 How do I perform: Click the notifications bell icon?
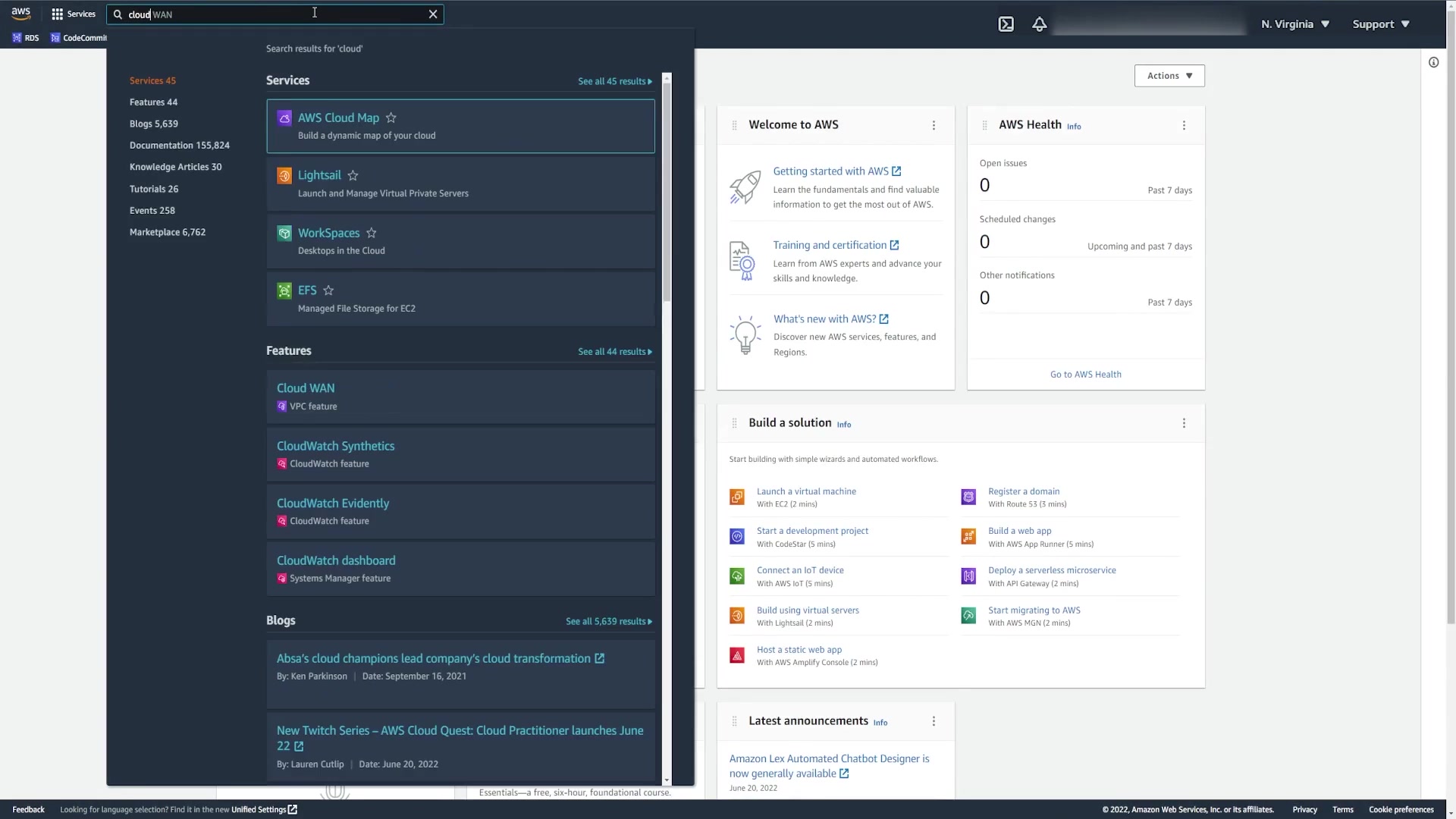(x=1039, y=24)
